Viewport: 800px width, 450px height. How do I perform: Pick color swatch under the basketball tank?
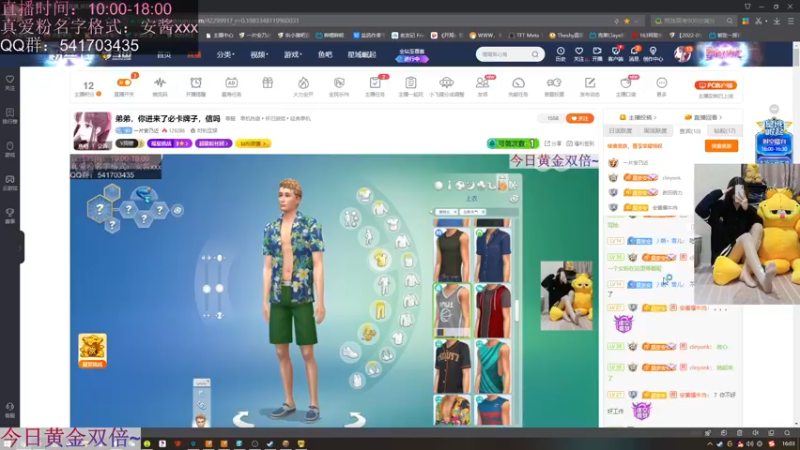click(440, 333)
